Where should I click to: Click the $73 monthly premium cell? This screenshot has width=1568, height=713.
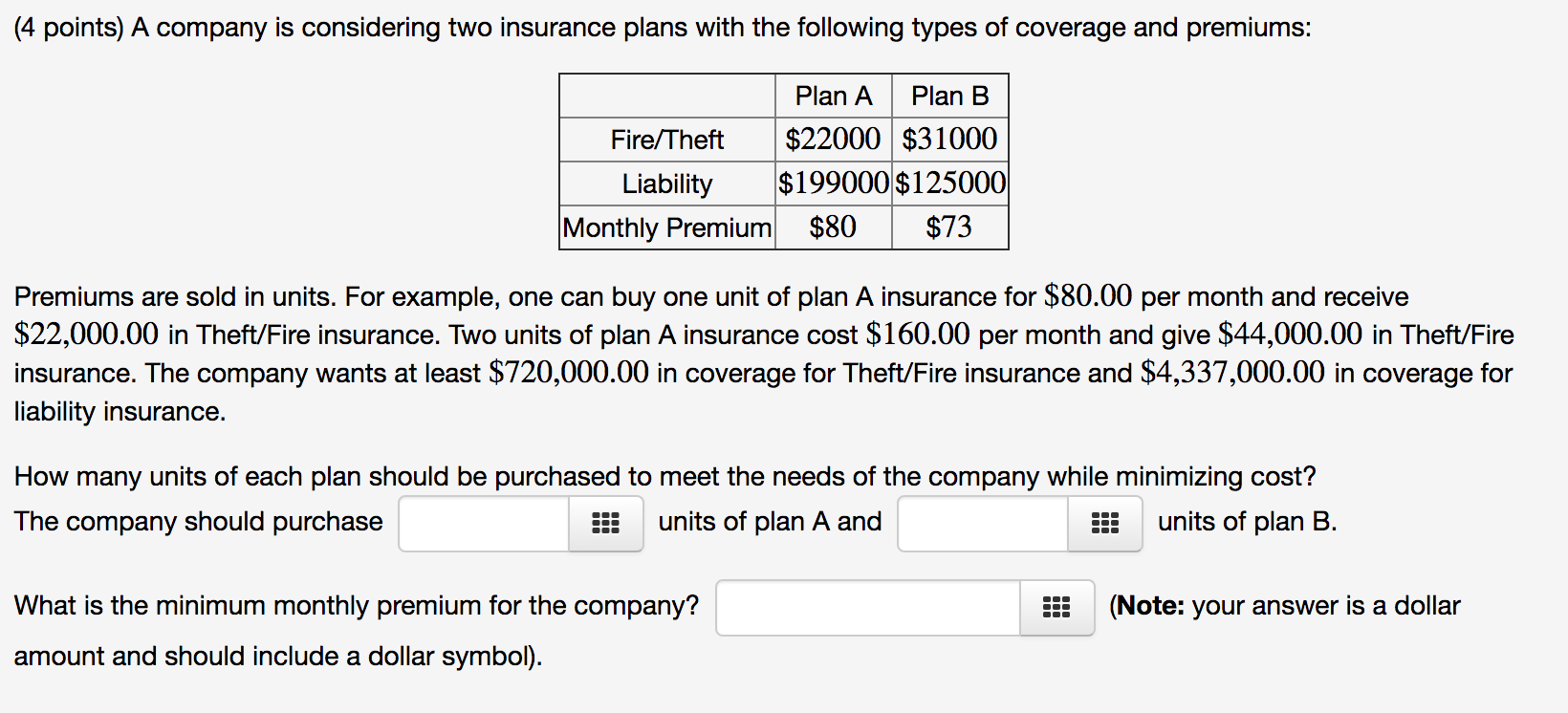tap(949, 227)
